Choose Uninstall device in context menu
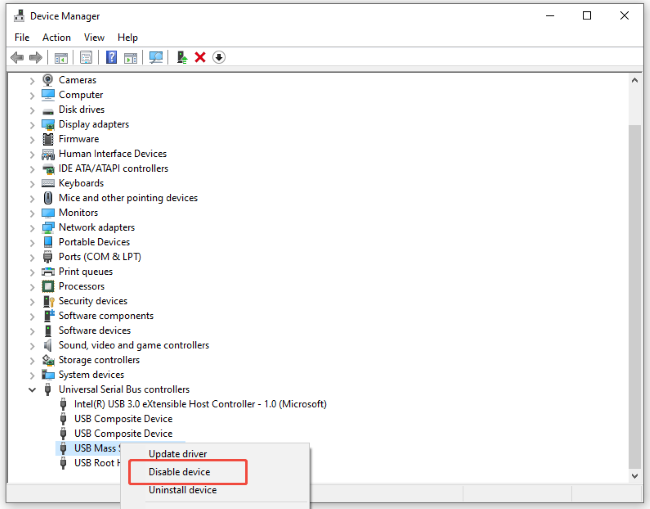 [182, 490]
